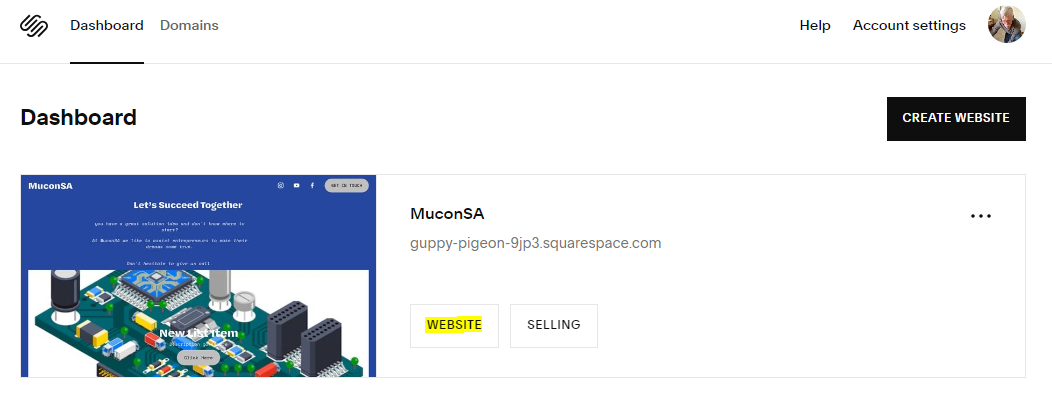The image size is (1052, 405).
Task: Click the SELLING button
Action: [554, 326]
